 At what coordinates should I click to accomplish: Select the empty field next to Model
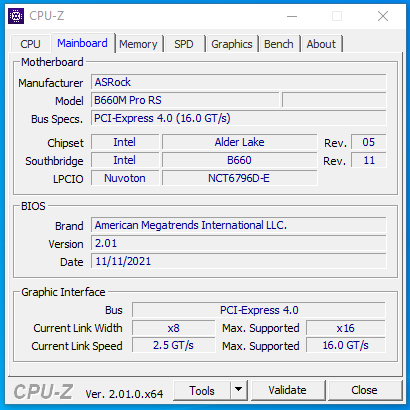pyautogui.click(x=334, y=100)
